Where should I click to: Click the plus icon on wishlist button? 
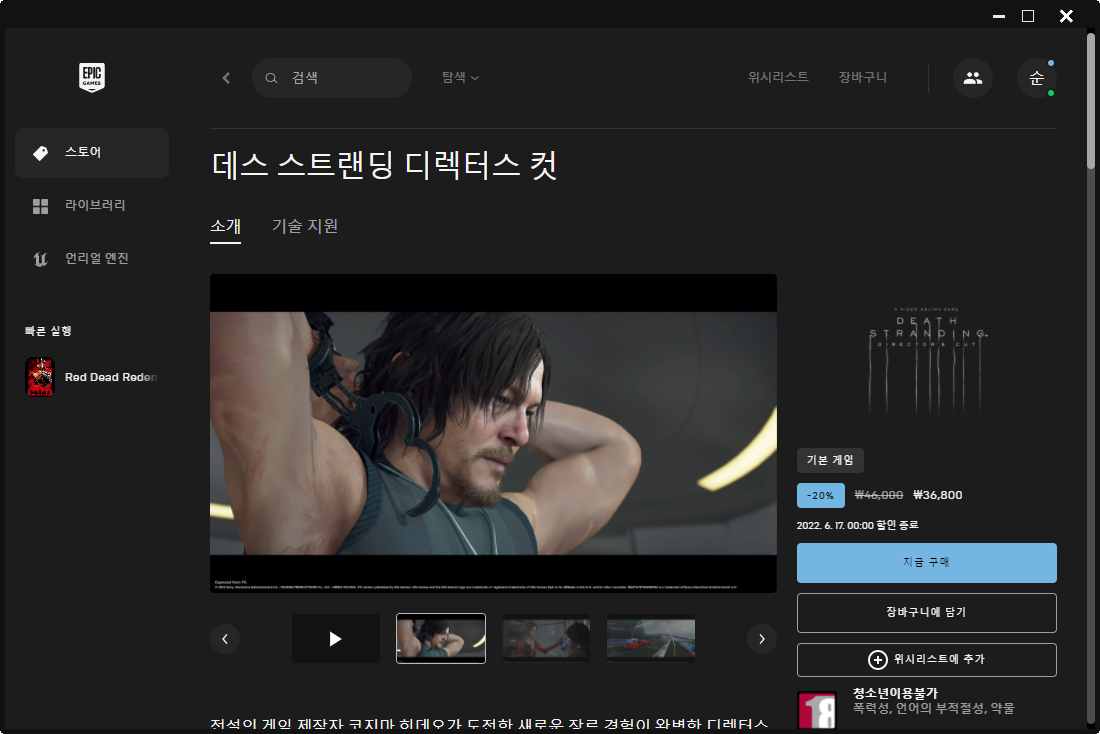pyautogui.click(x=878, y=660)
